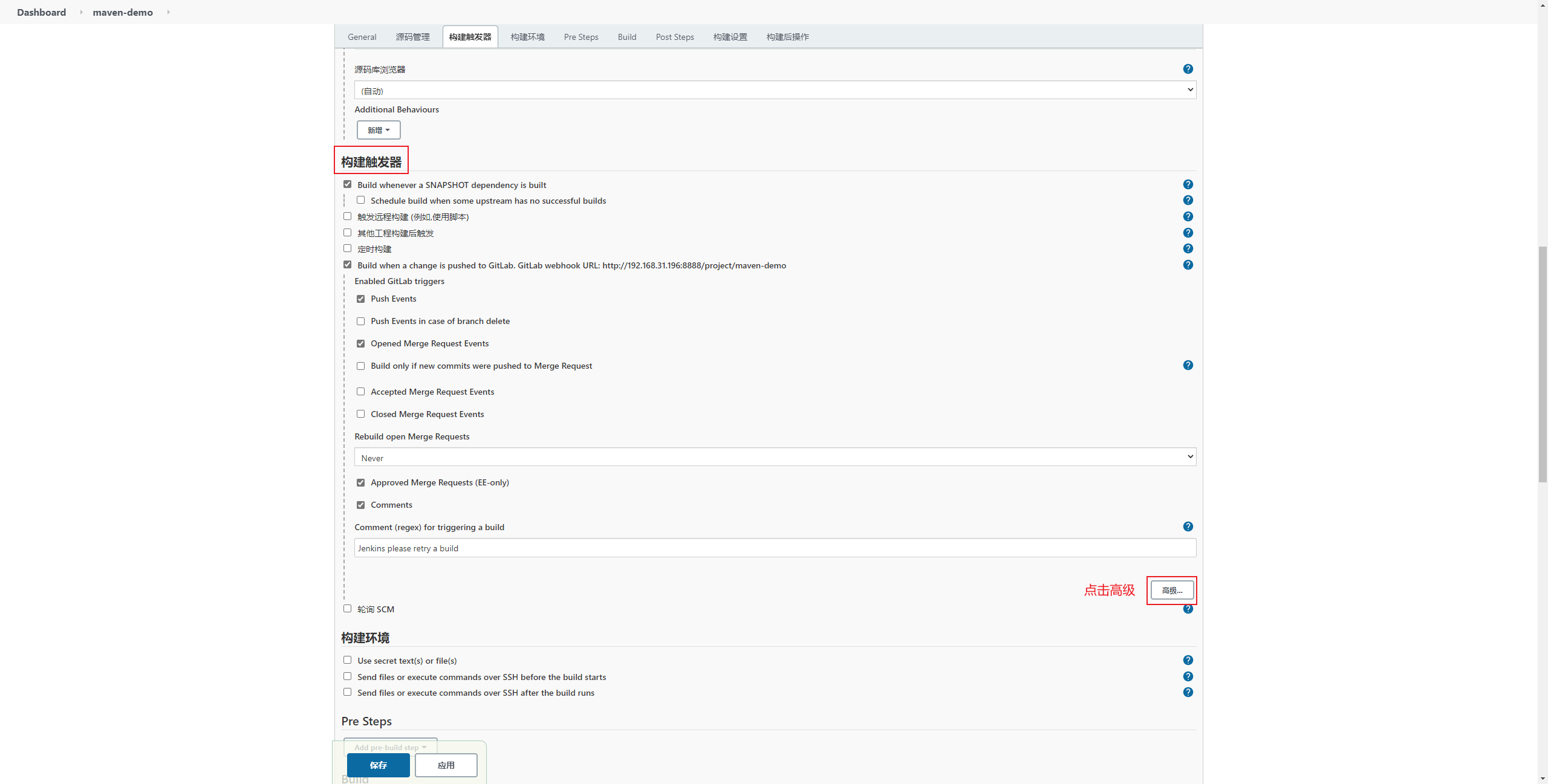Show help for Use secret text(s) or file(s)
1548x784 pixels.
coord(1188,660)
